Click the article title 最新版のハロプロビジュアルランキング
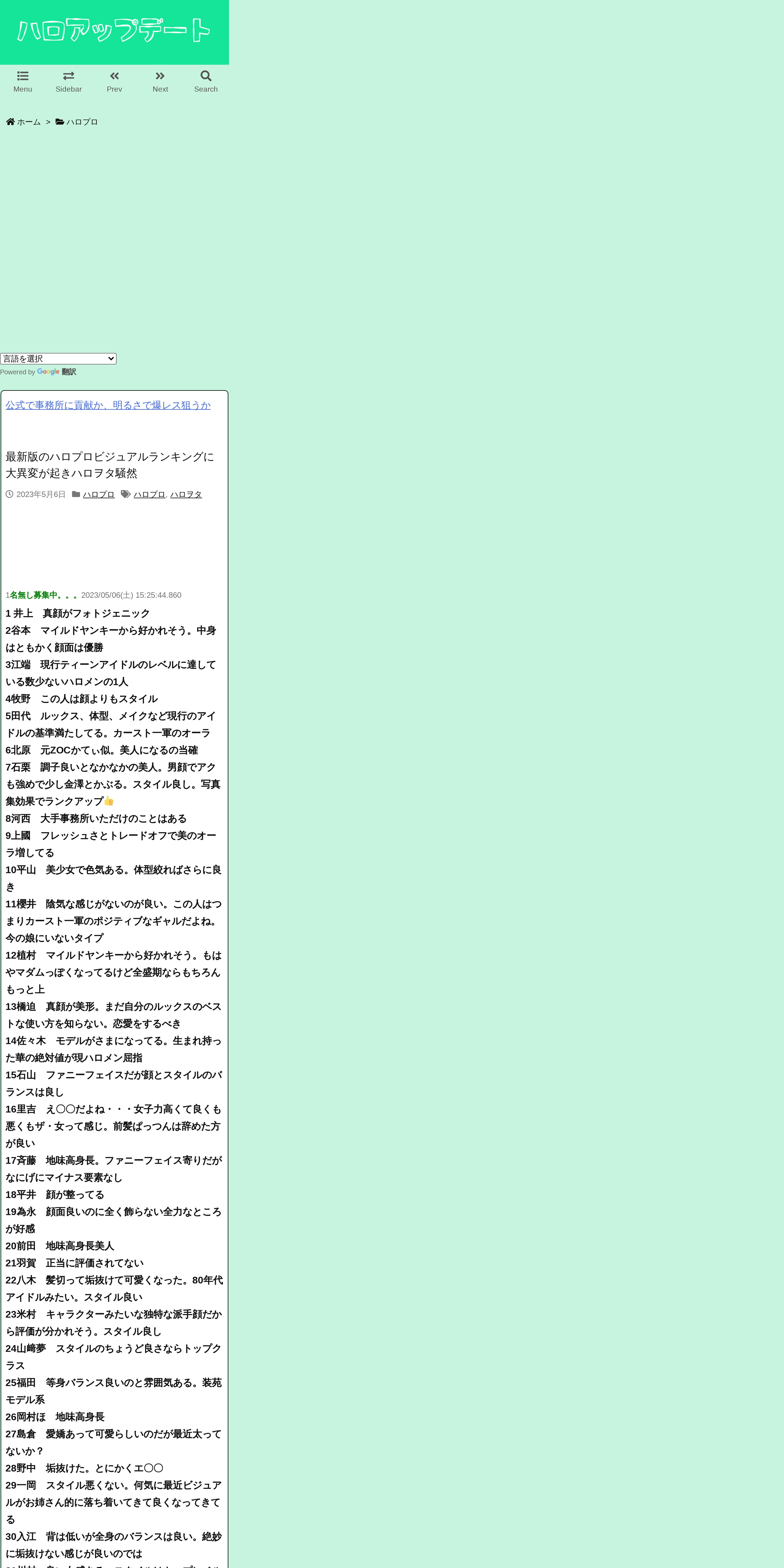 tap(109, 465)
